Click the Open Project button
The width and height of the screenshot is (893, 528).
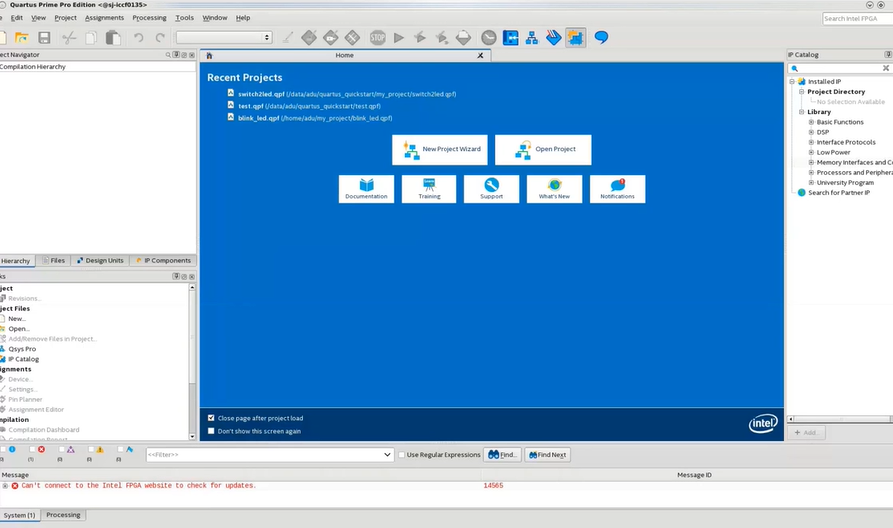[x=543, y=150]
